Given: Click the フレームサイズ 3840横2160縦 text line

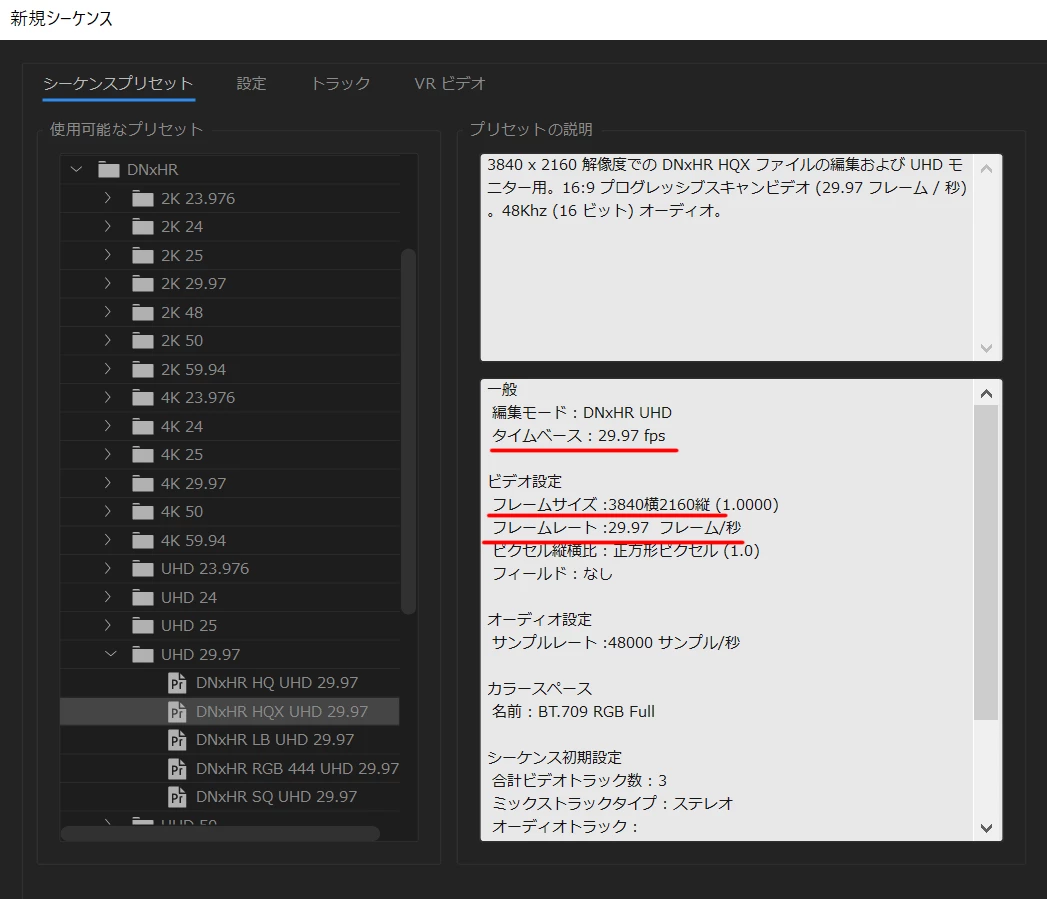Looking at the screenshot, I should pos(635,504).
